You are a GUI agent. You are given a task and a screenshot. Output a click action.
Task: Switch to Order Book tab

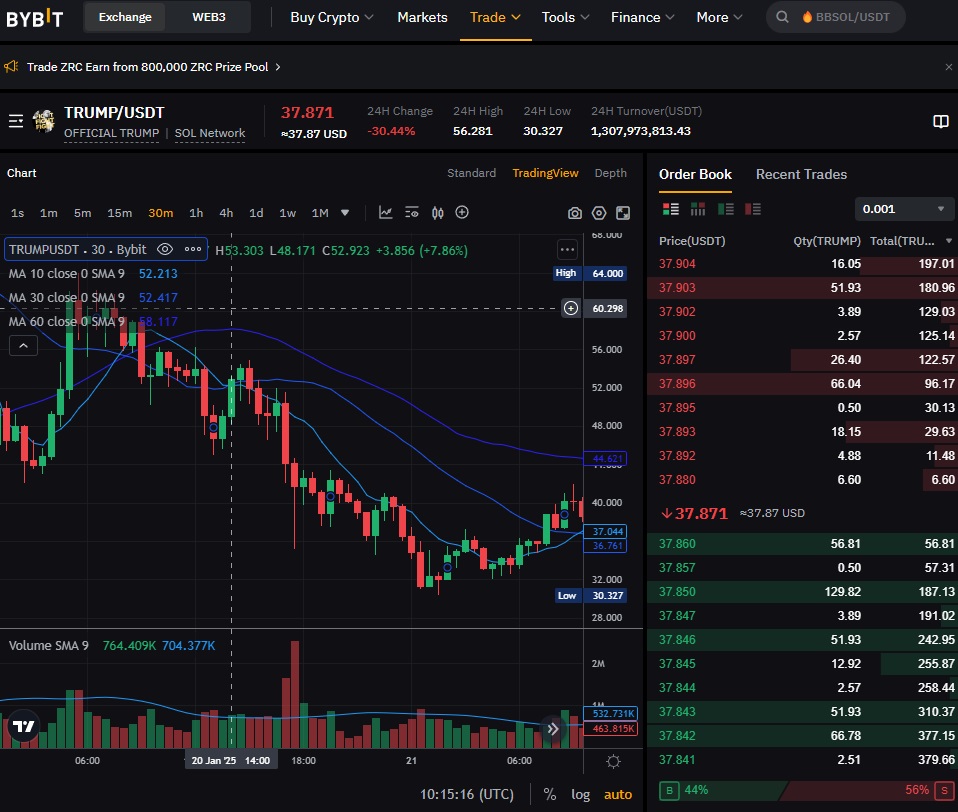click(x=695, y=174)
